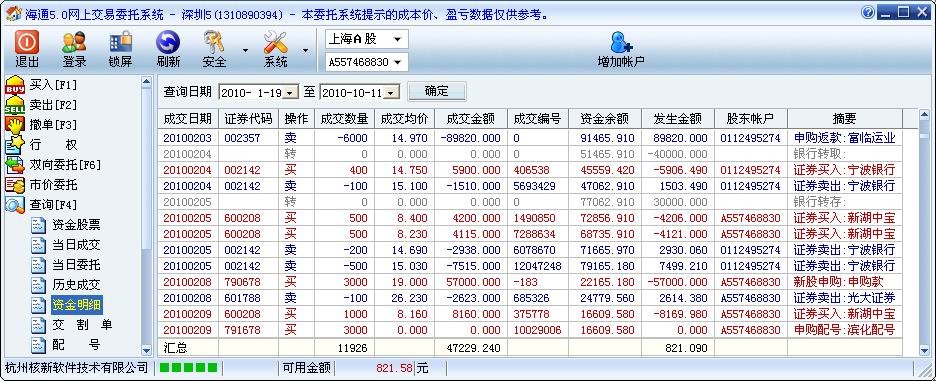936x381 pixels.
Task: Open the help question-mark icon in title bar
Action: tap(868, 12)
